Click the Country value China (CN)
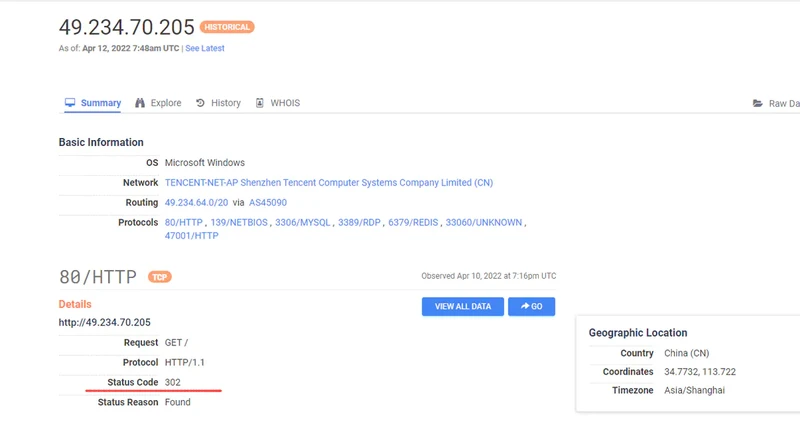Image resolution: width=800 pixels, height=428 pixels. tap(687, 353)
